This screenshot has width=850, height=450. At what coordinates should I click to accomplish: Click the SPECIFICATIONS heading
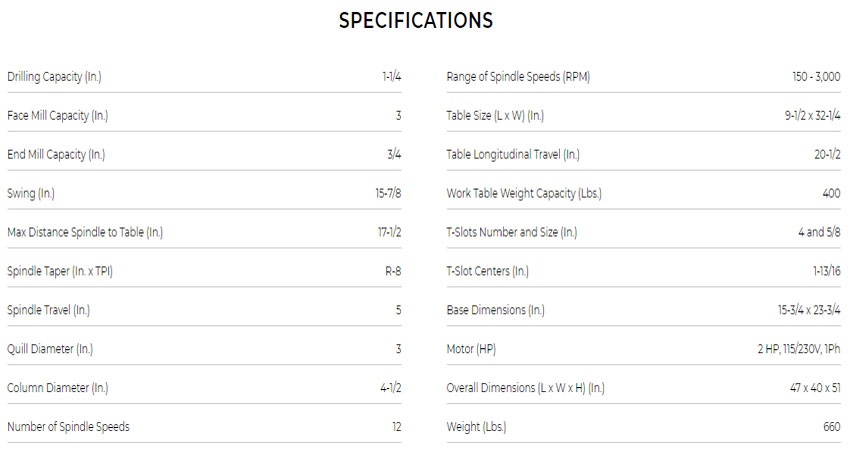pyautogui.click(x=415, y=21)
